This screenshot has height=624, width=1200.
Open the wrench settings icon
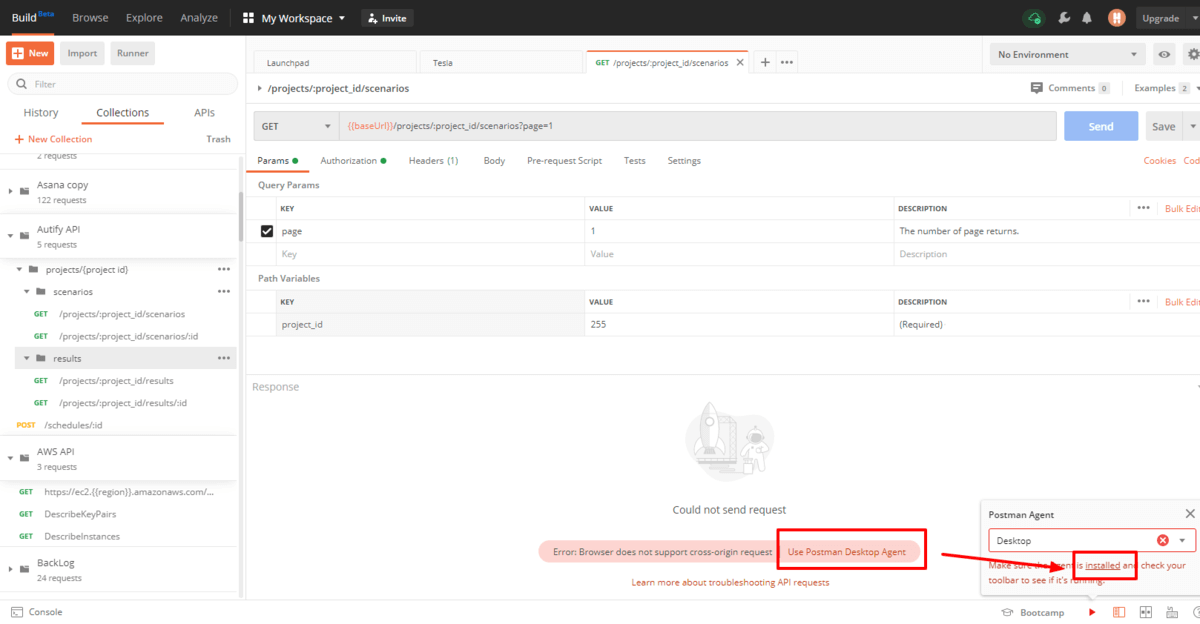click(x=1063, y=18)
